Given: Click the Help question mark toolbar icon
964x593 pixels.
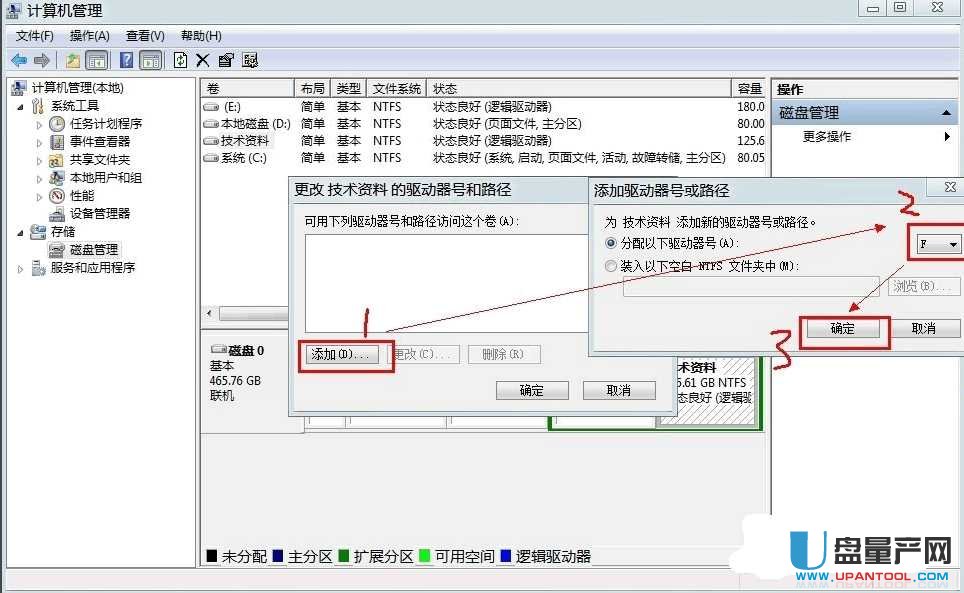Looking at the screenshot, I should [127, 60].
